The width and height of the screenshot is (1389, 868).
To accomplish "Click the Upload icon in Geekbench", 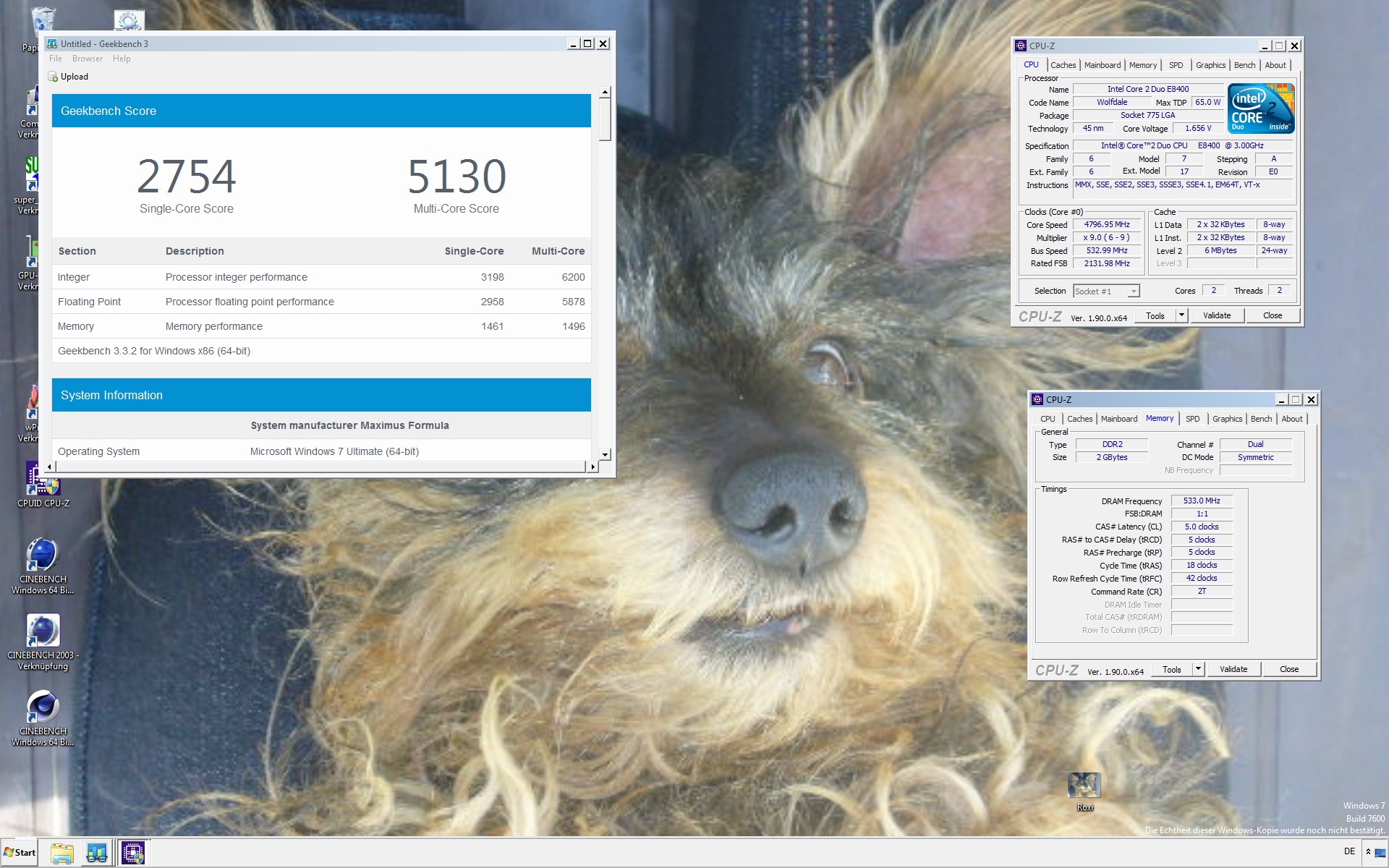I will tap(53, 77).
